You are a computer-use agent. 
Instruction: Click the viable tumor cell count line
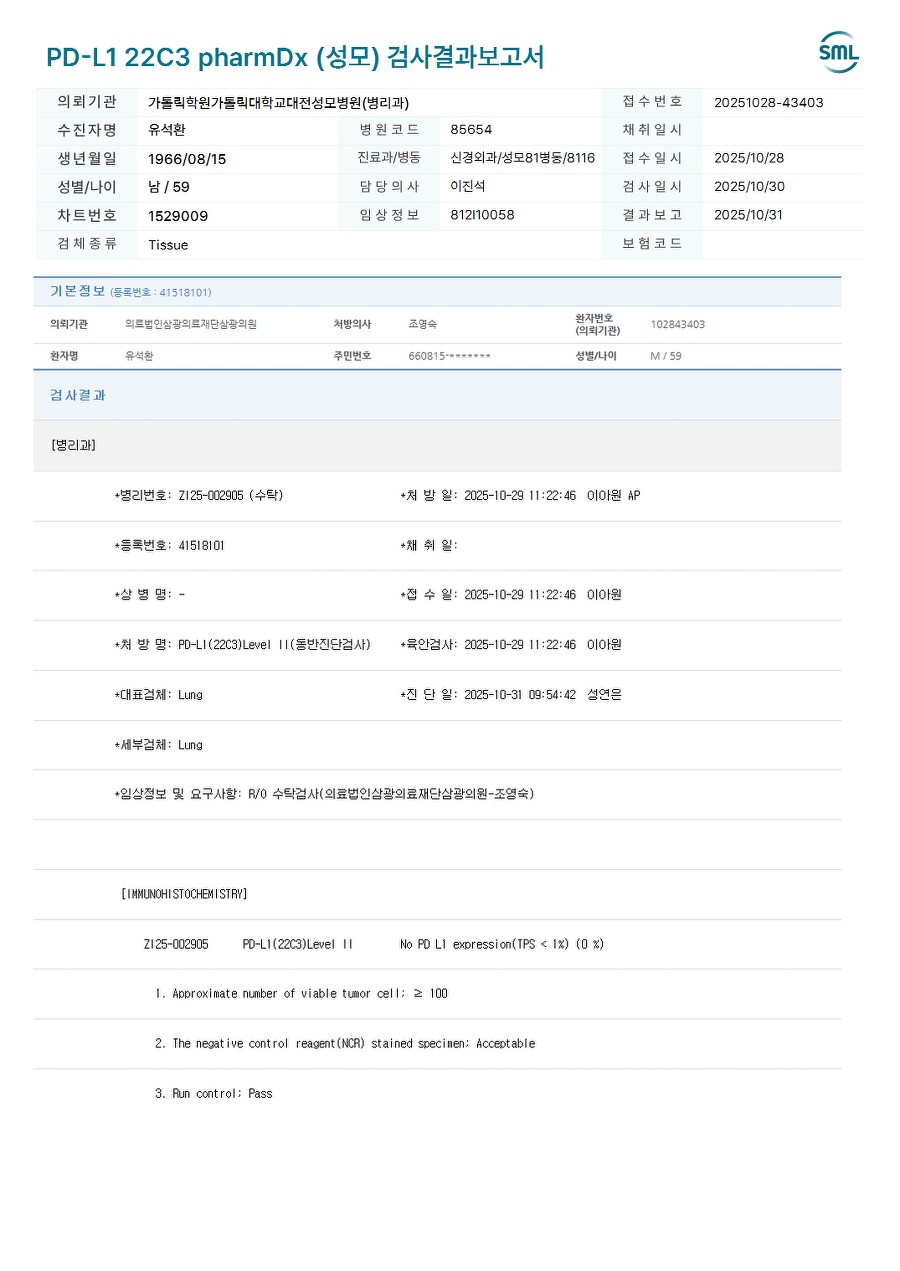click(301, 994)
